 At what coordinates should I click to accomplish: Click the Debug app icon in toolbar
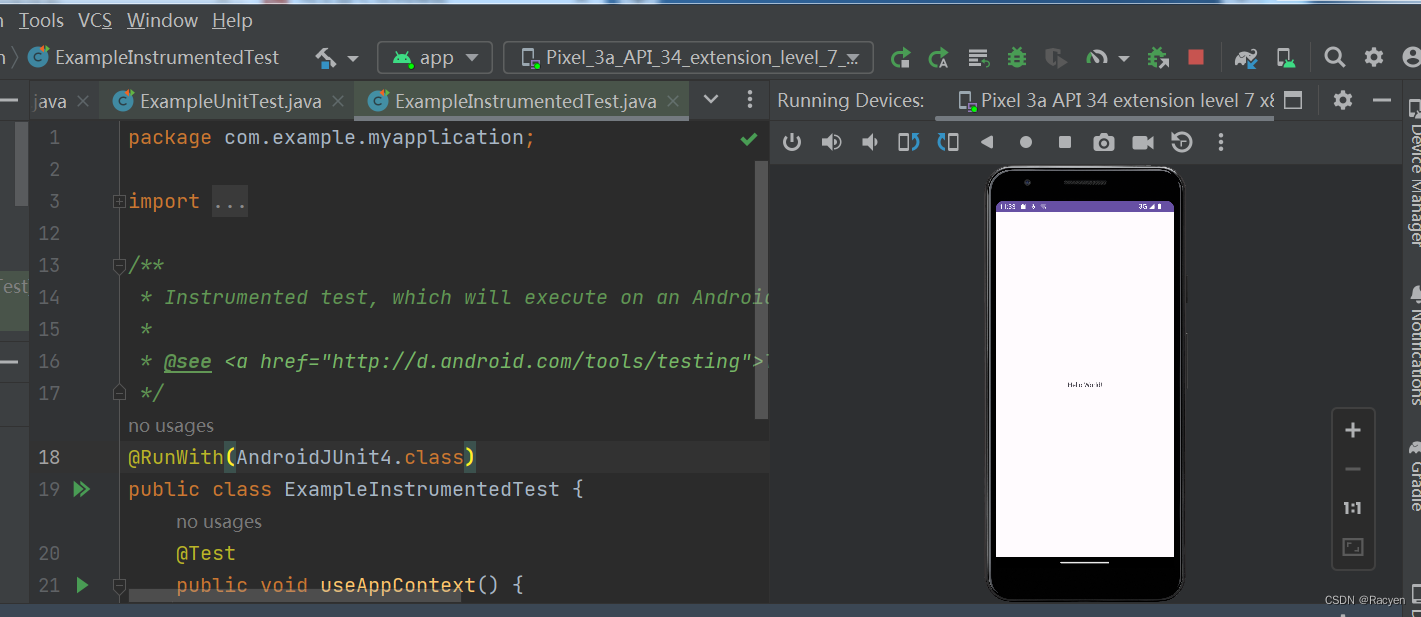click(x=1016, y=57)
